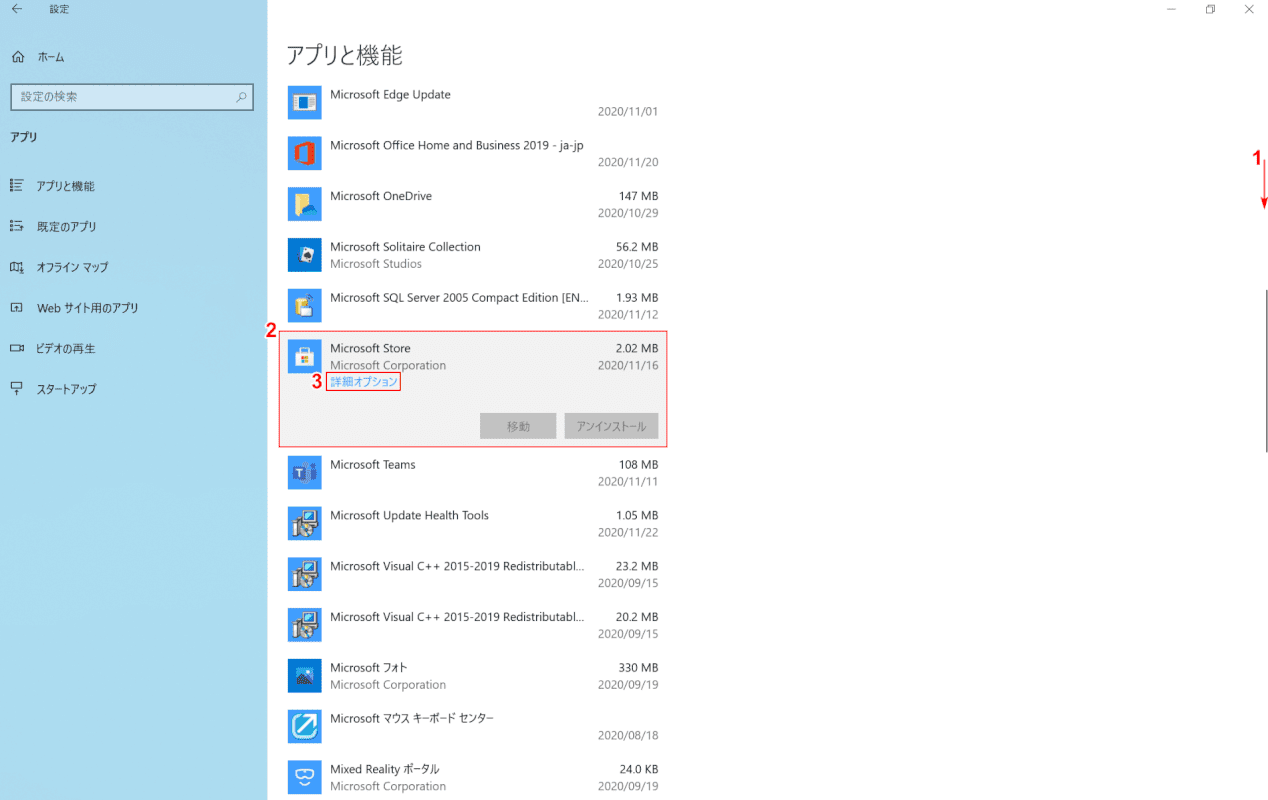Click the back arrow in Settings title bar
Screen dimensions: 1268x800
click(x=17, y=9)
